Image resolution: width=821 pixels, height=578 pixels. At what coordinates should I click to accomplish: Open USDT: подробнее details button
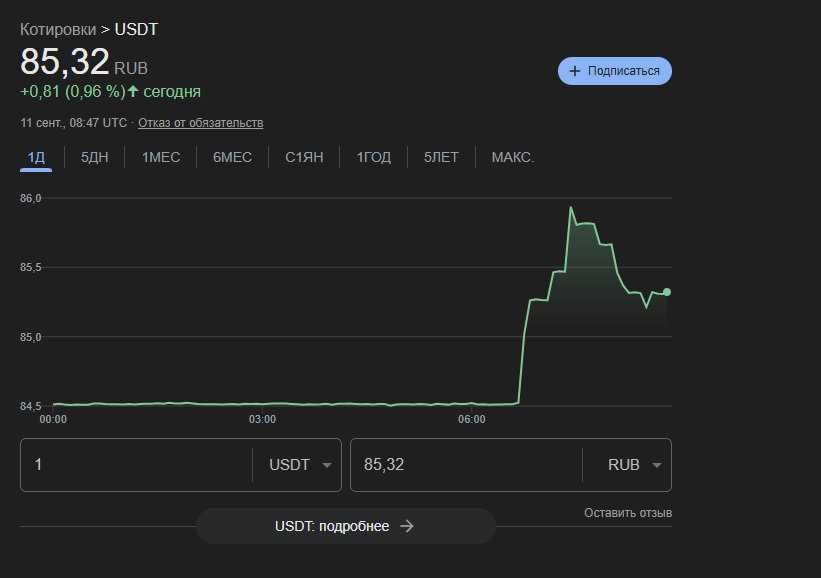pos(346,526)
